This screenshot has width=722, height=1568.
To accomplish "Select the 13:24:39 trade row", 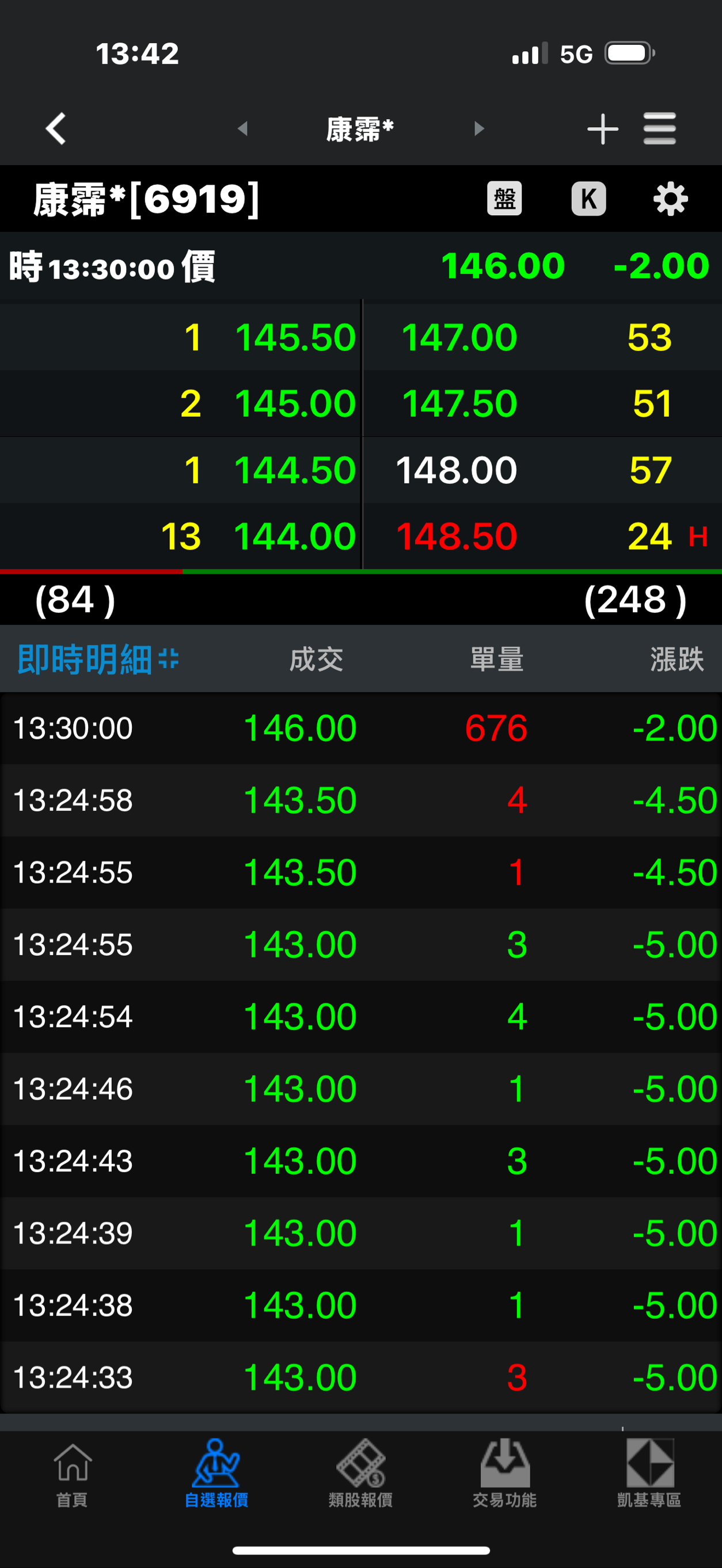I will pos(360,1233).
